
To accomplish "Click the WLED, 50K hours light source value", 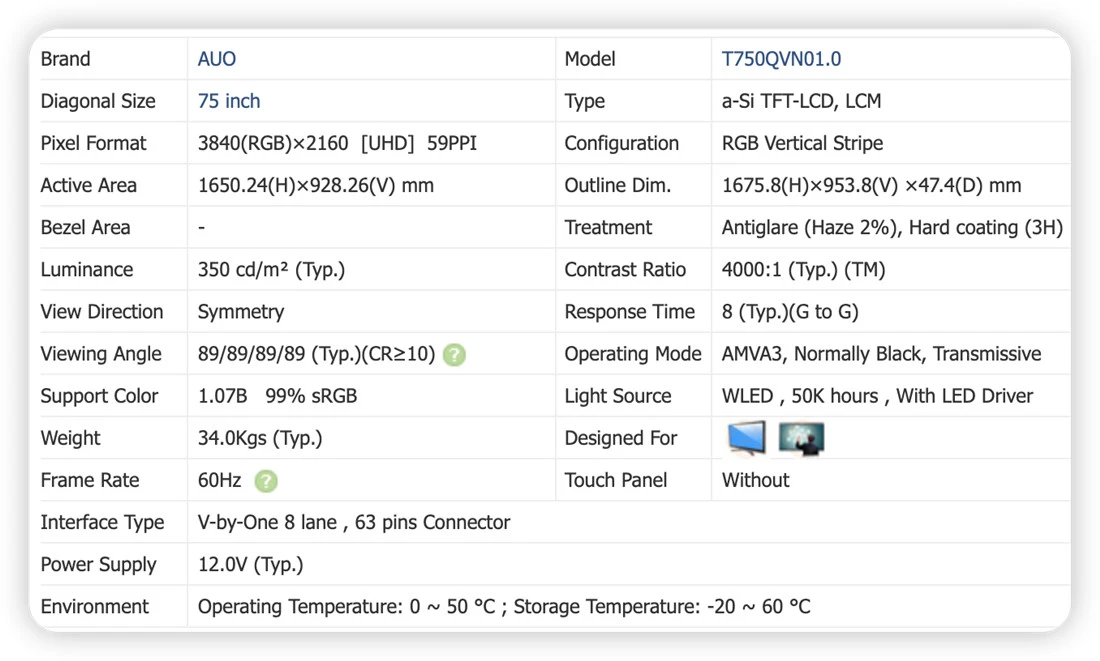I will 877,396.
